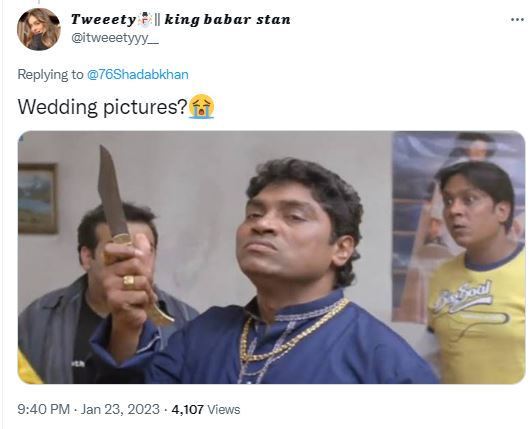
Task: Click the Wedding pictures? tweet text
Action: (x=102, y=107)
